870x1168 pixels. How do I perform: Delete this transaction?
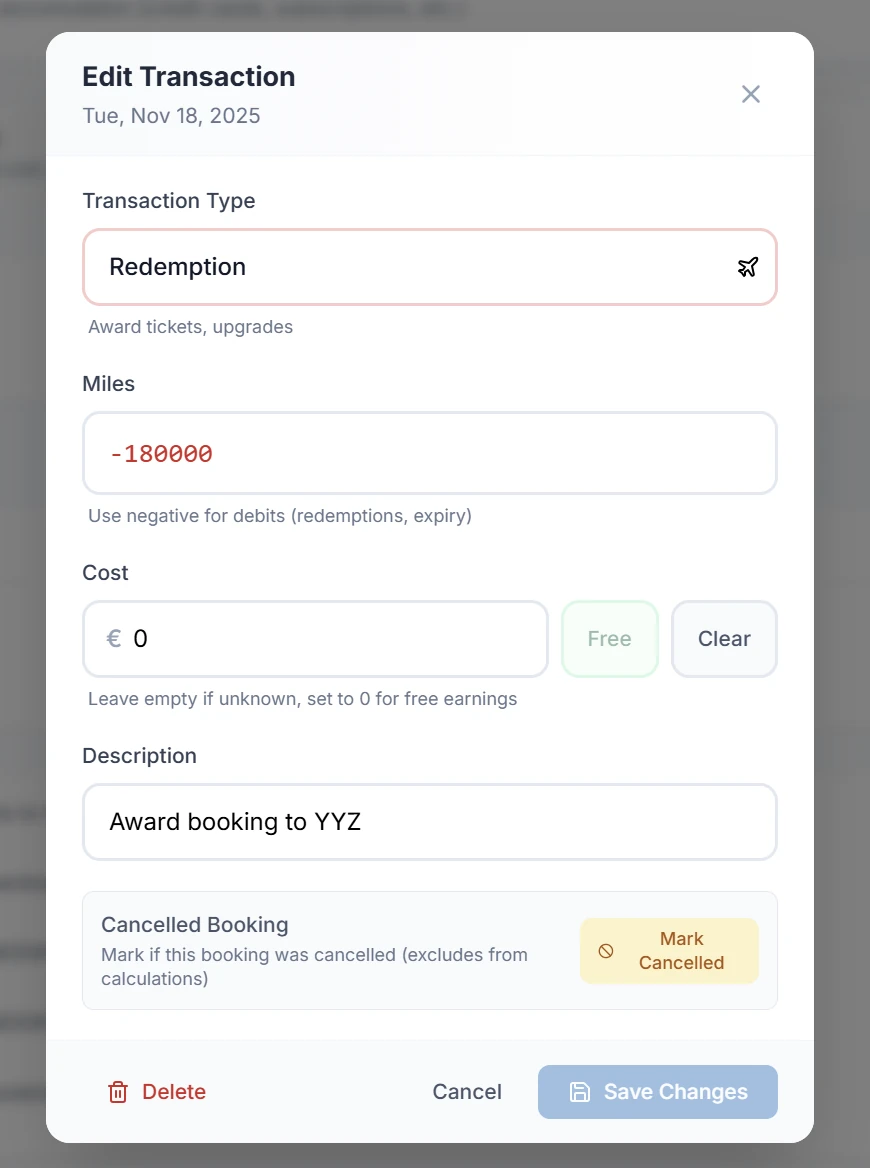(x=156, y=1092)
